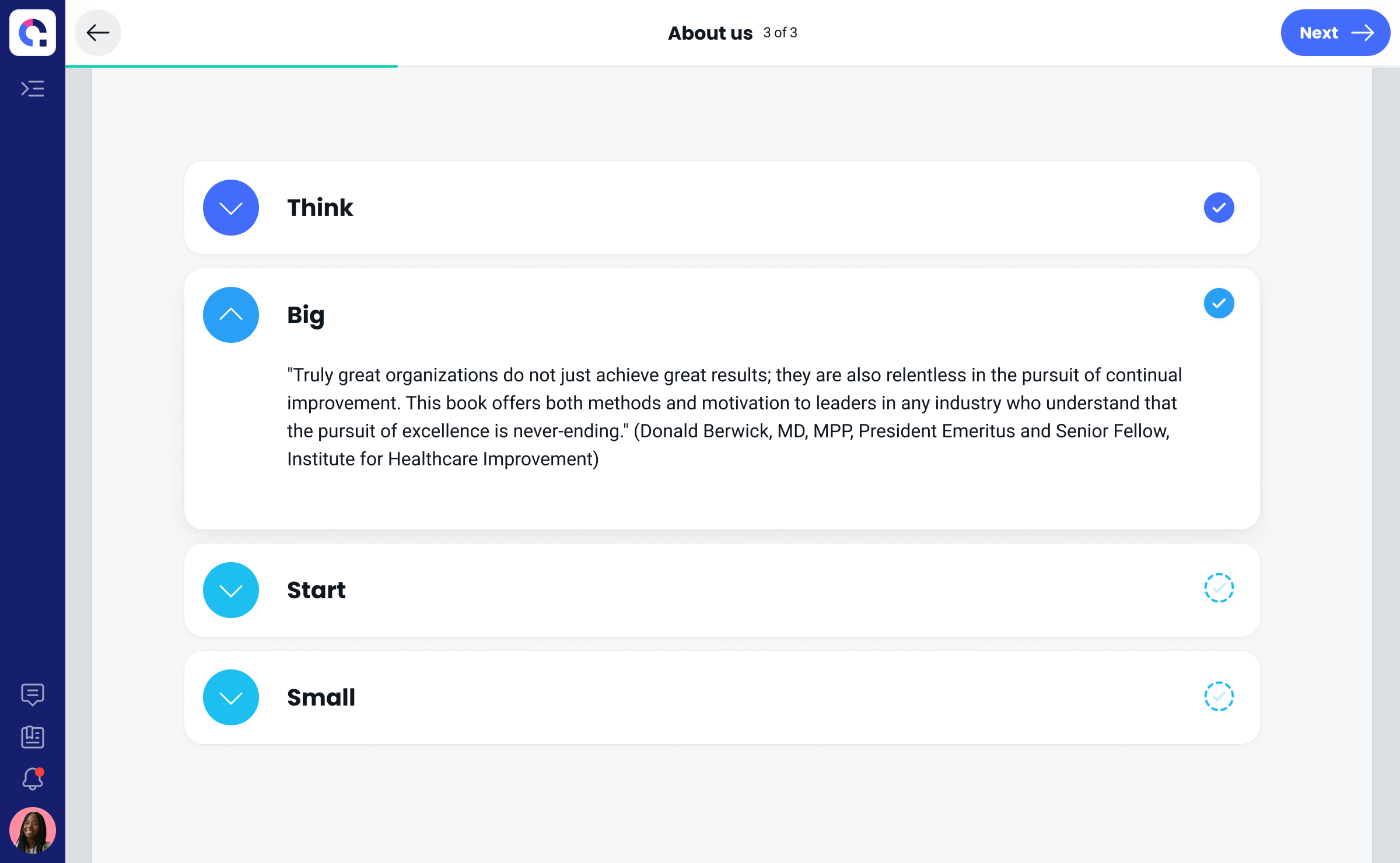Click the Think section title
The image size is (1400, 863).
coord(320,208)
